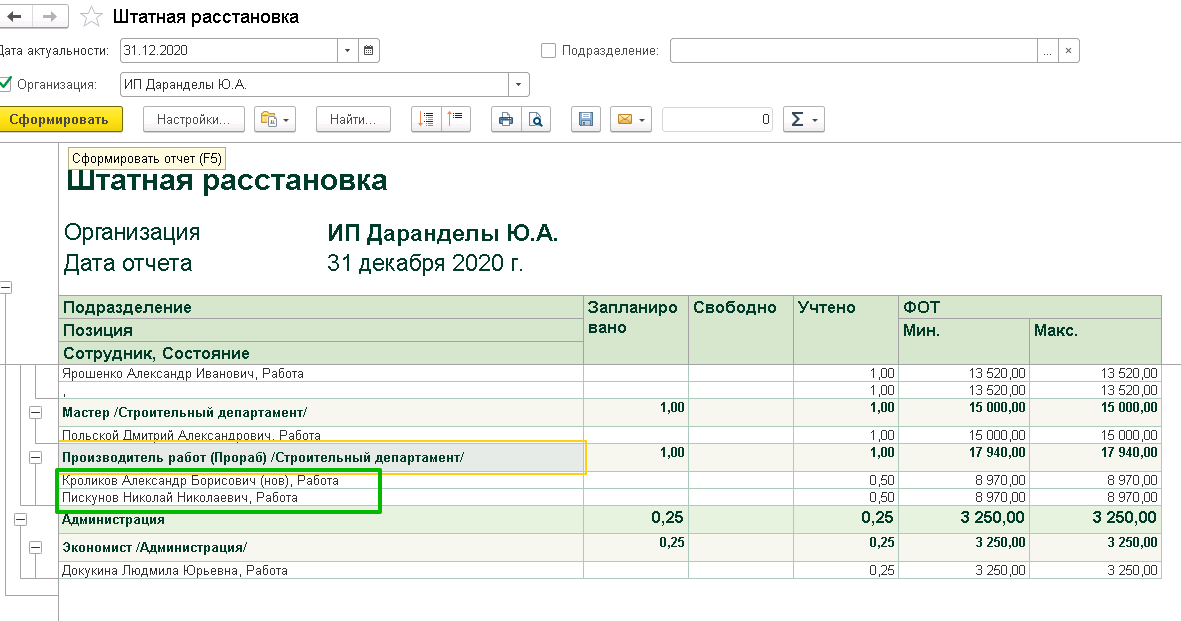
Task: Click the Позиция table header cell
Action: coord(322,330)
